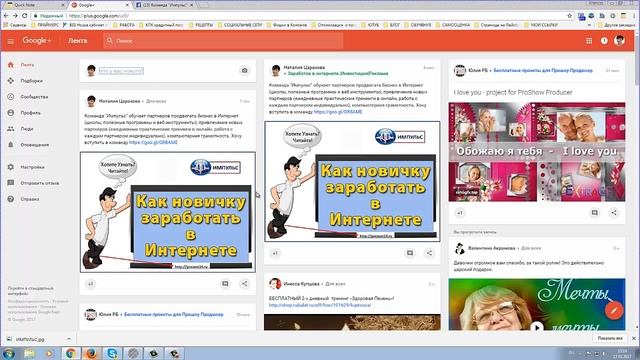Share the I love you ProShow post
This screenshot has height=360, width=640.
pyautogui.click(x=614, y=213)
